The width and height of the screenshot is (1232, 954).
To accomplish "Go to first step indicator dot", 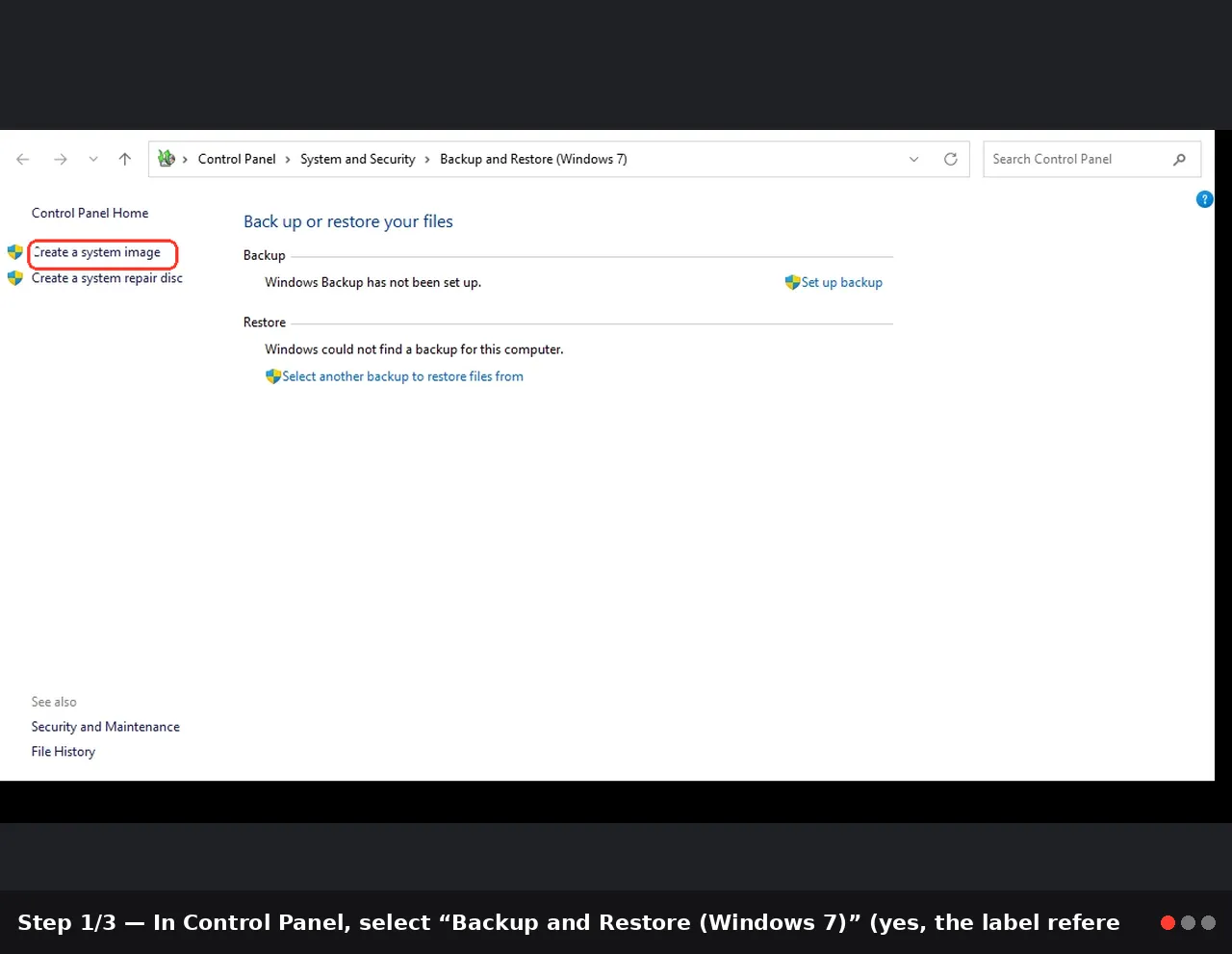I will 1168,922.
